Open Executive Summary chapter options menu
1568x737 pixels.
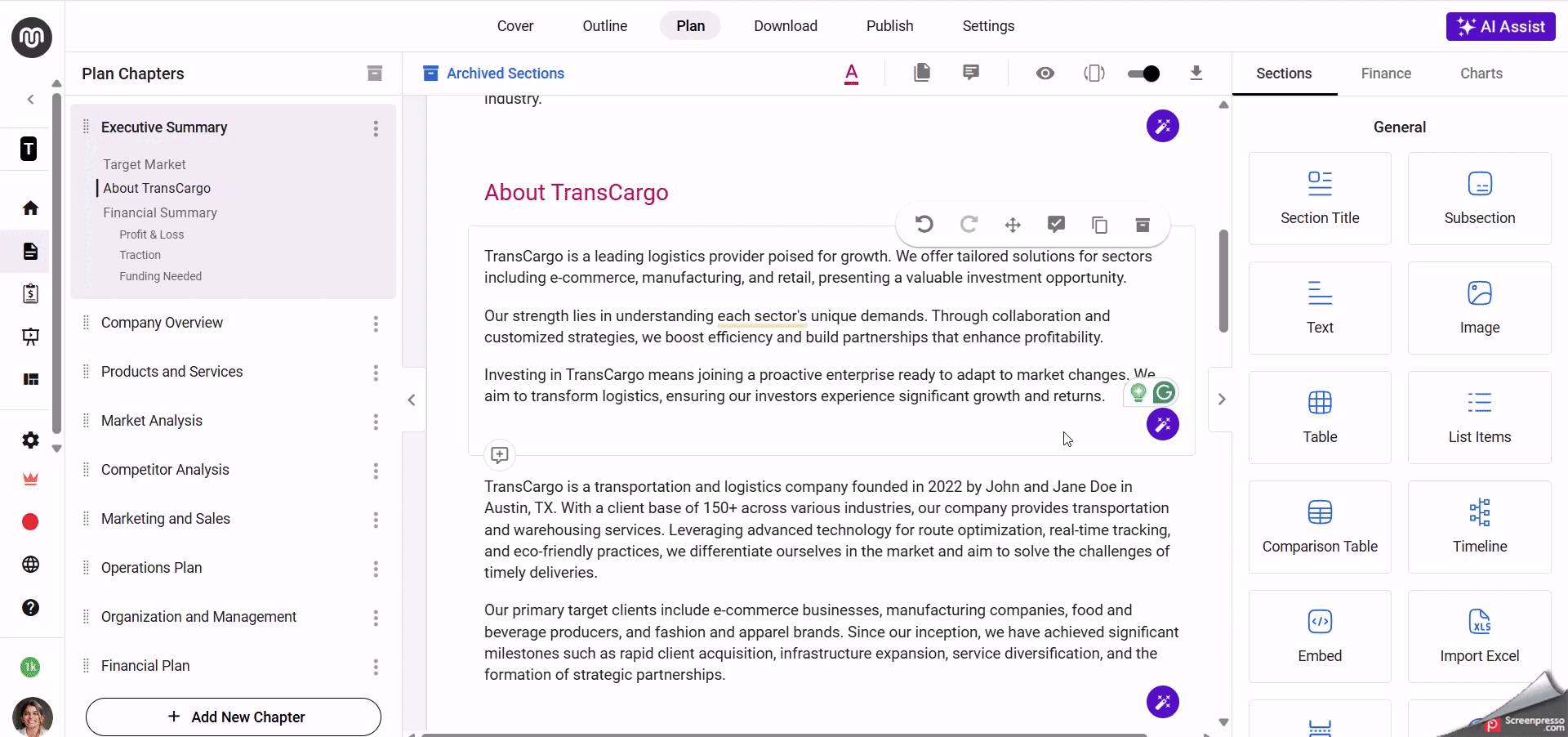[376, 128]
